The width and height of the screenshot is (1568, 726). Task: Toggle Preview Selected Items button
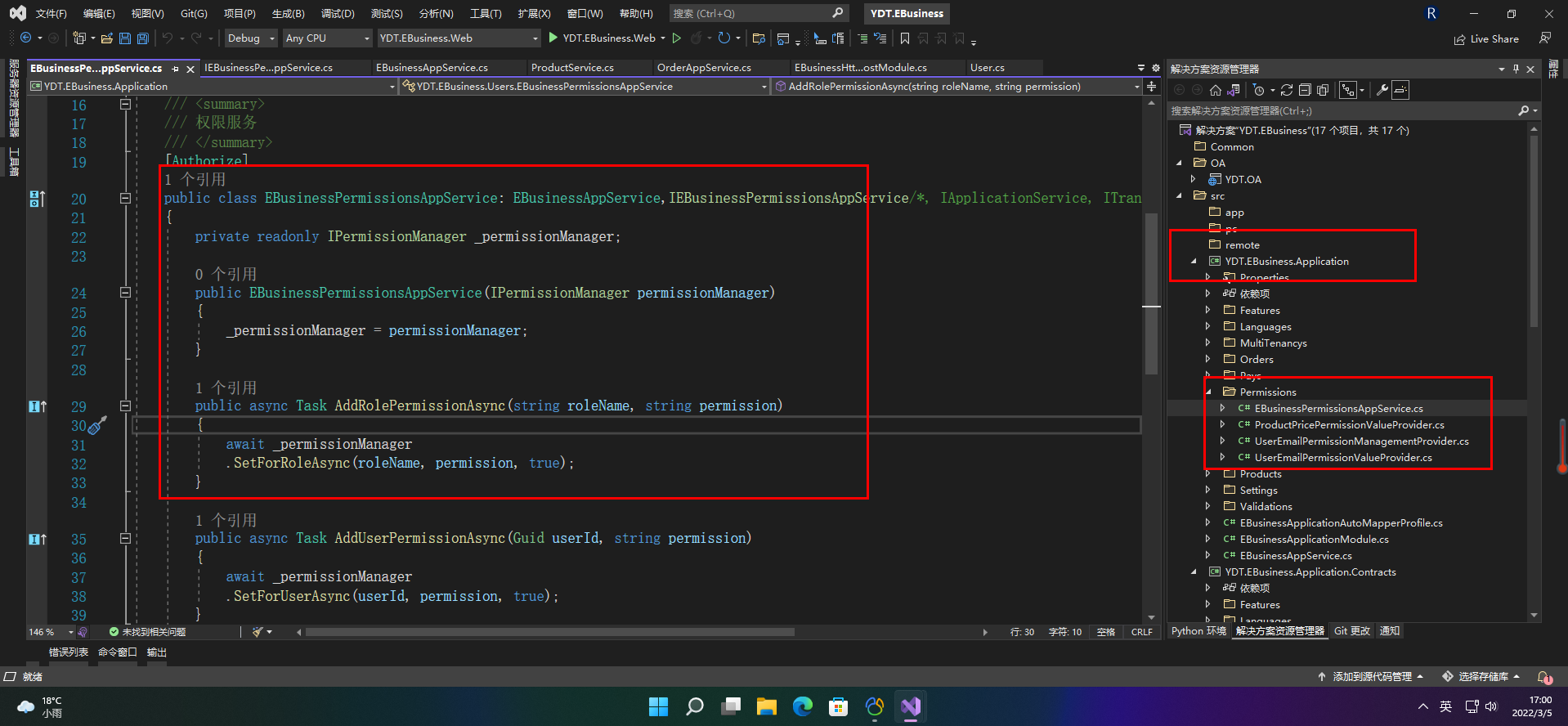pos(1400,90)
